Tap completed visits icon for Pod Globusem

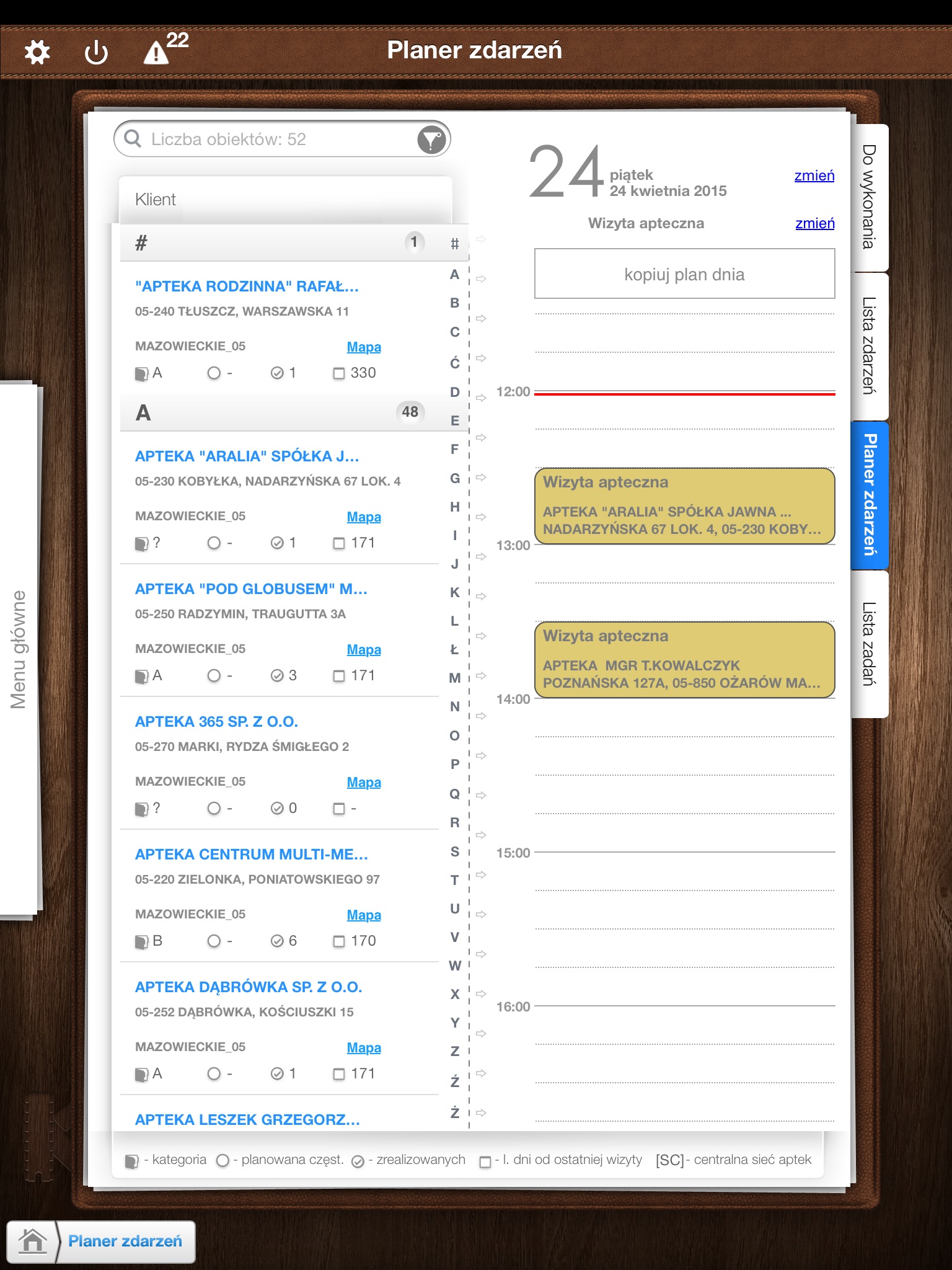coord(277,675)
